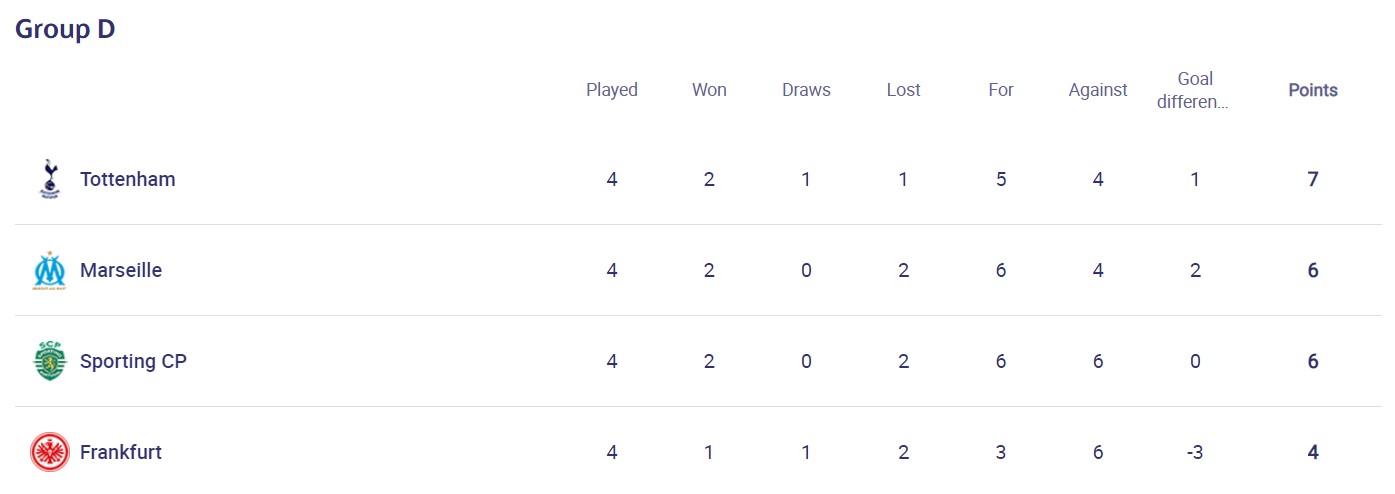
Task: Click the Frankfurt eagle crest
Action: click(x=48, y=452)
